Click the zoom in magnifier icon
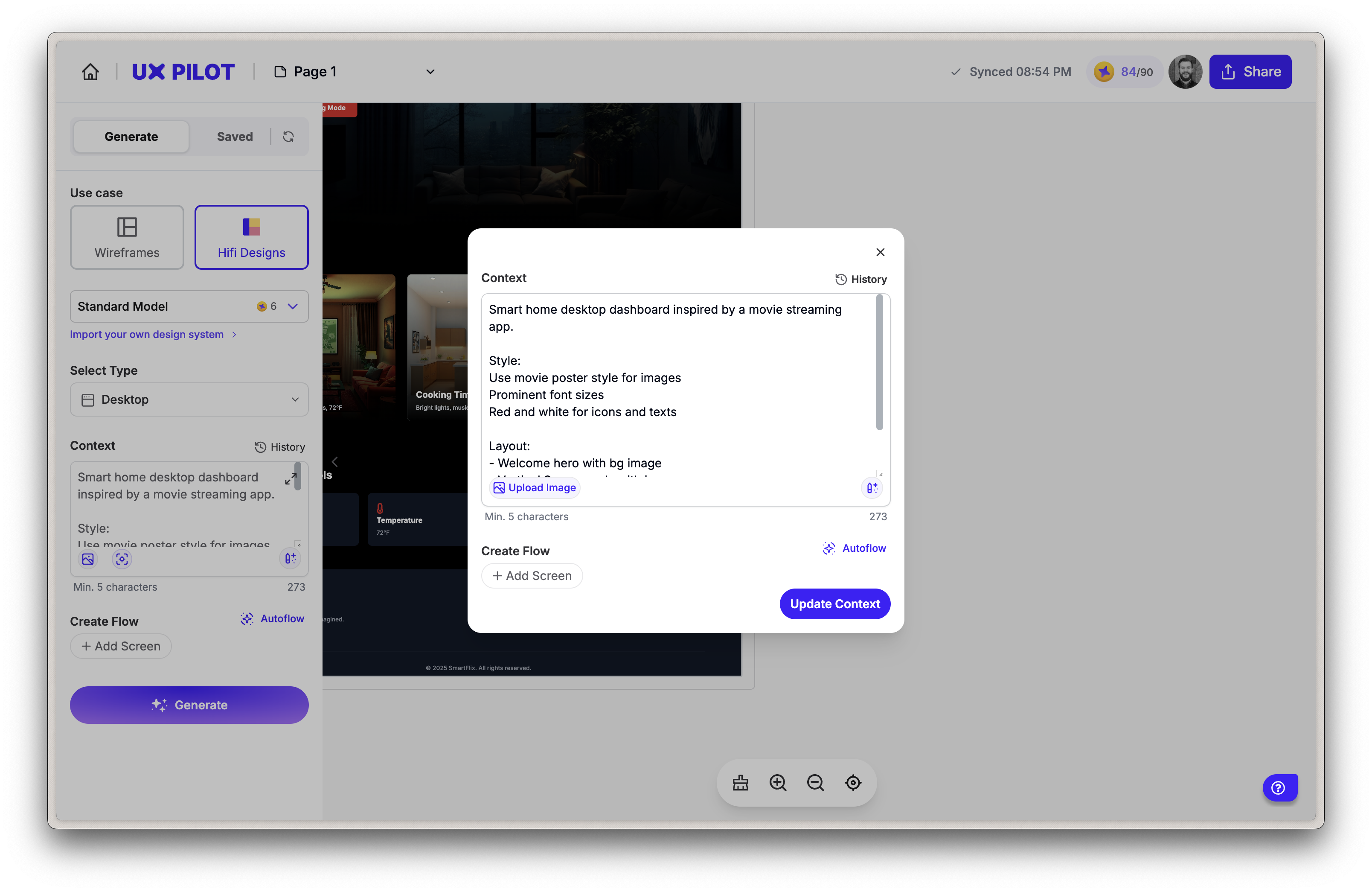This screenshot has height=892, width=1372. coord(778,783)
